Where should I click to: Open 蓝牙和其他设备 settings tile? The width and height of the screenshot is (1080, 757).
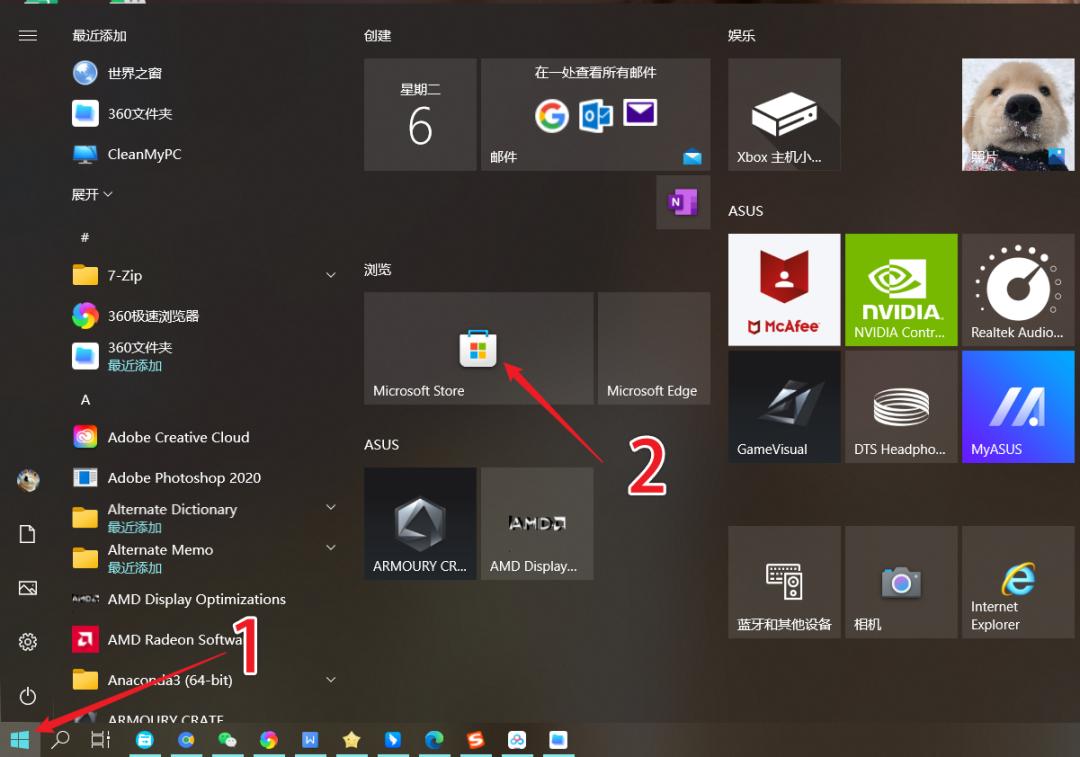click(x=784, y=582)
